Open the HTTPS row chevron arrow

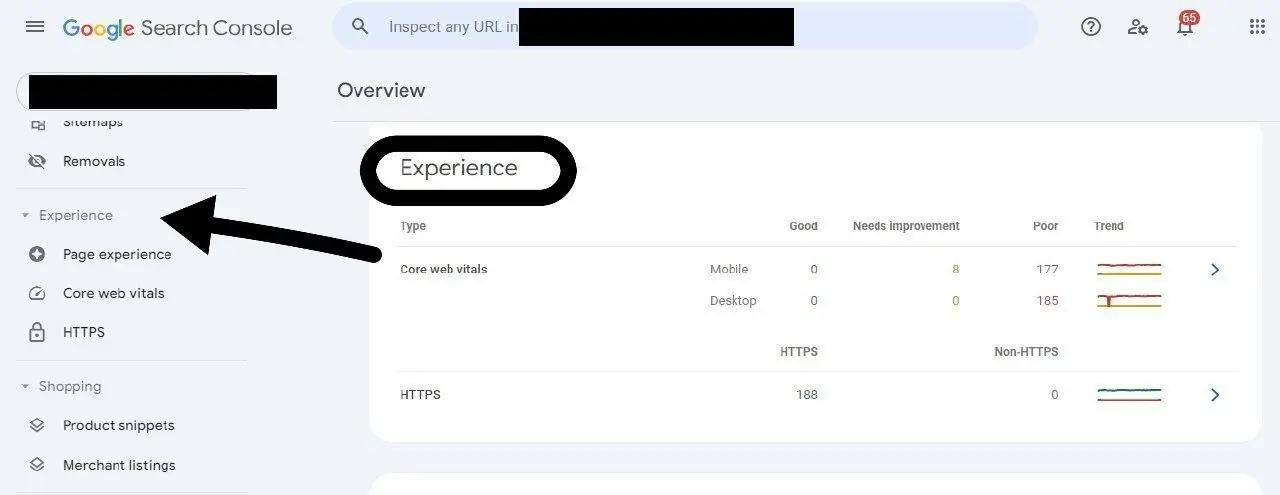tap(1215, 395)
